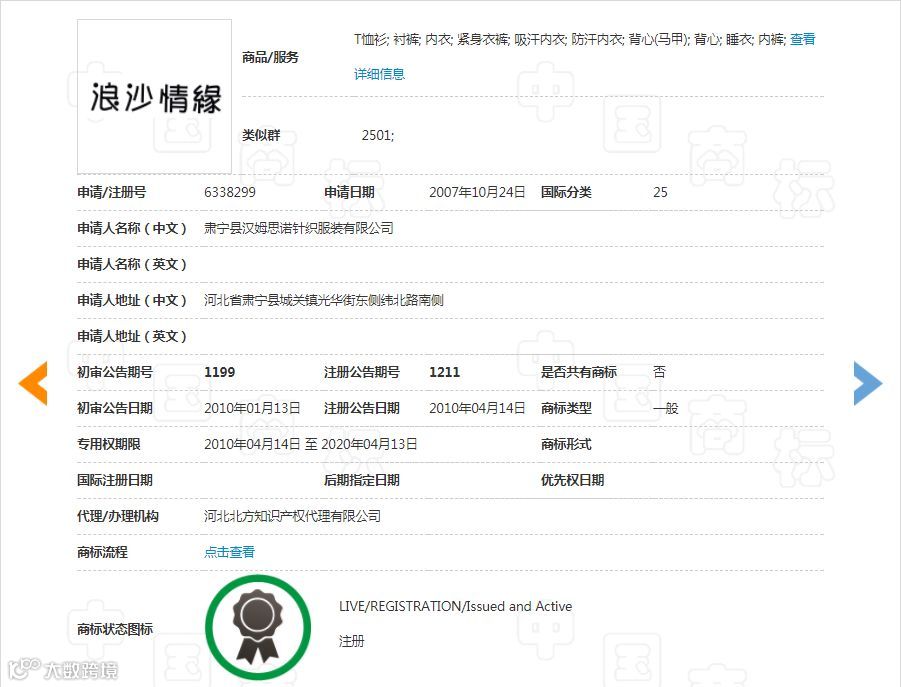This screenshot has height=687, width=901.
Task: Select registration number 6338299
Action: click(230, 192)
